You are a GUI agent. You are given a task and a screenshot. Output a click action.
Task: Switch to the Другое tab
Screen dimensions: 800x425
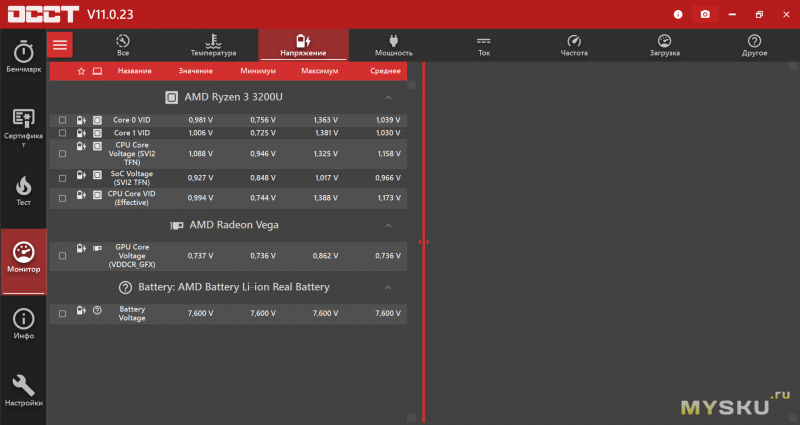[x=755, y=45]
